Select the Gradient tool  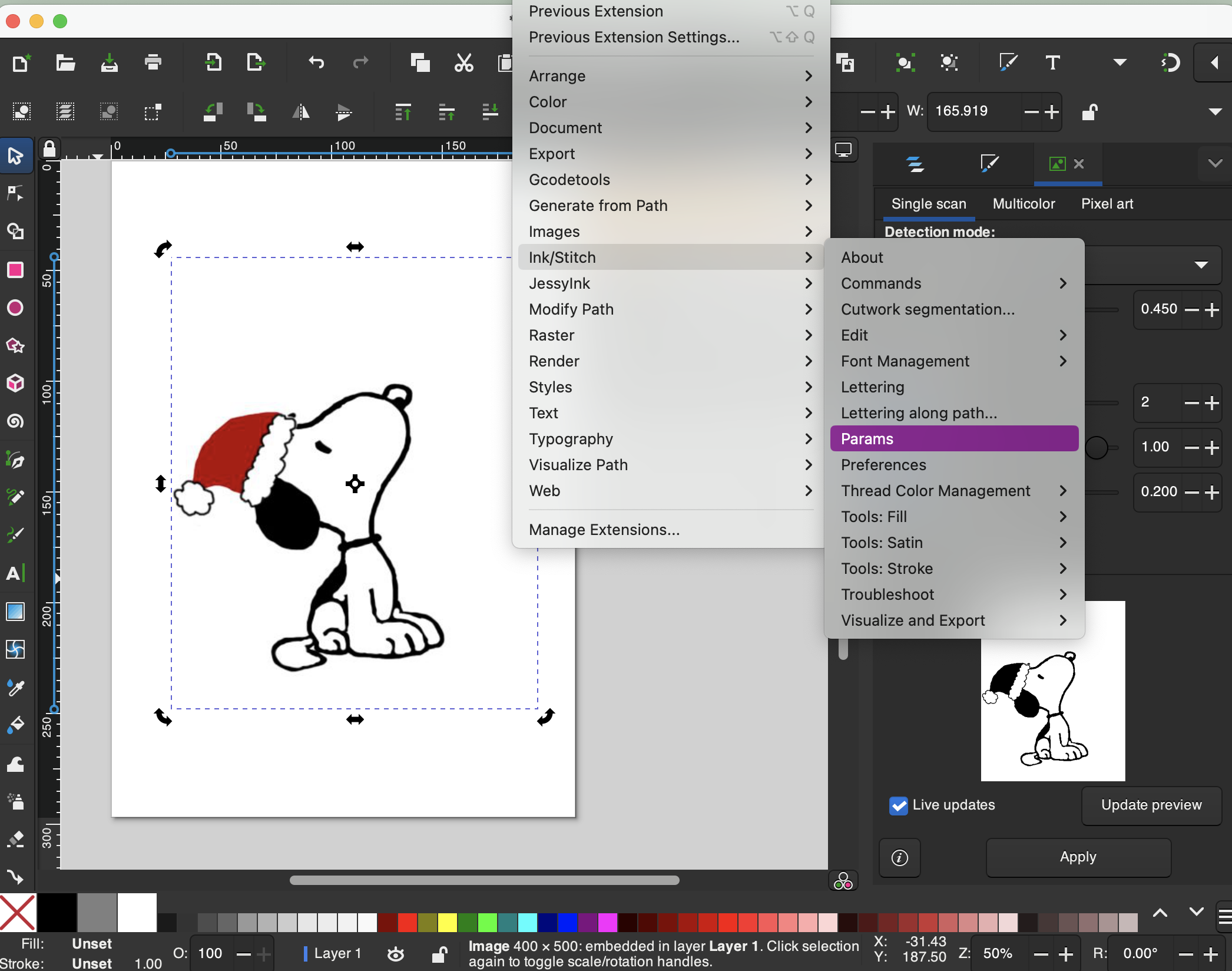tap(16, 612)
